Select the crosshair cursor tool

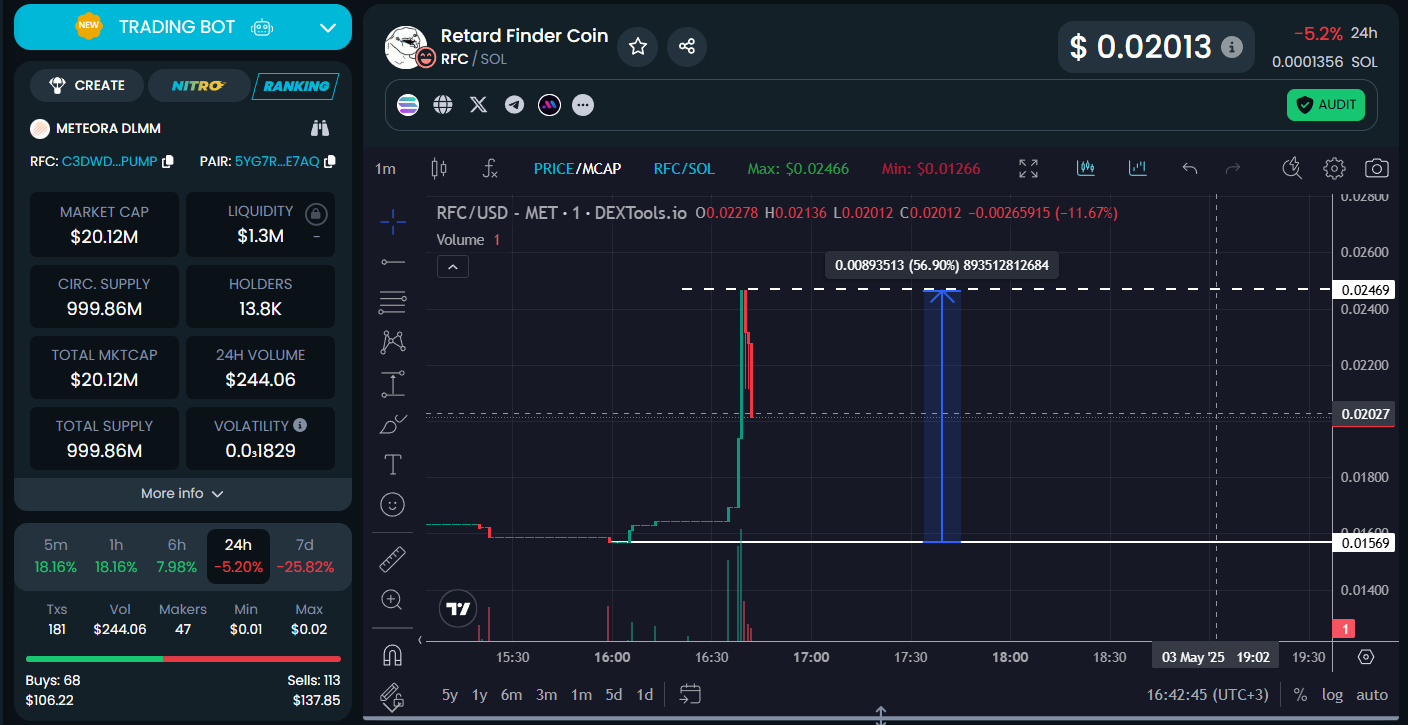pos(393,222)
